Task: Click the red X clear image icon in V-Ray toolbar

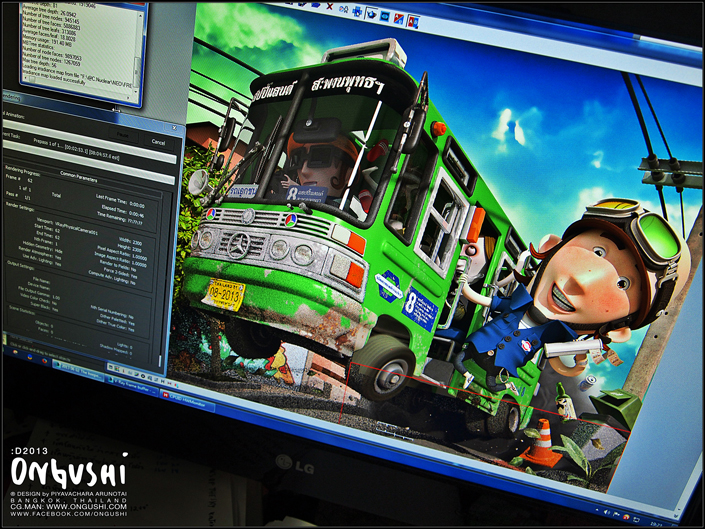Action: (x=330, y=6)
